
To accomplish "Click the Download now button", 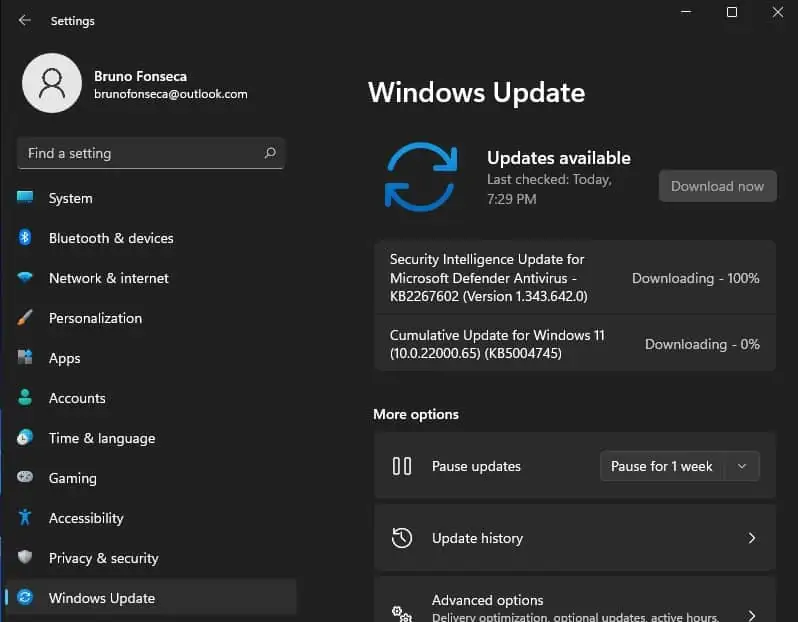I will pyautogui.click(x=718, y=186).
